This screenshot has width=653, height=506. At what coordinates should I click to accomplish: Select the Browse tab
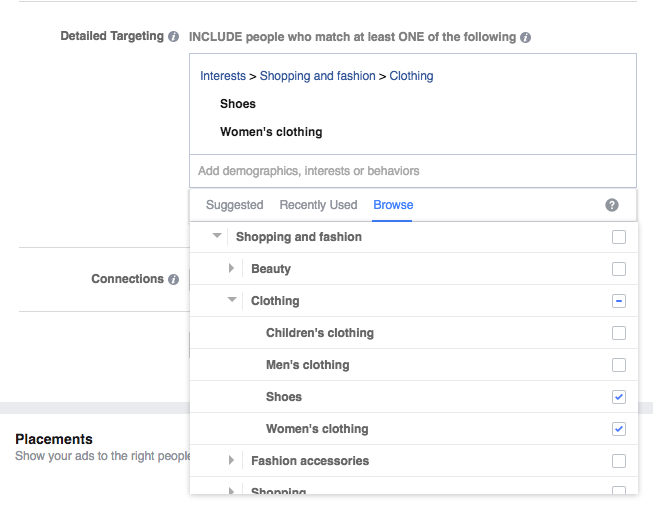[393, 205]
